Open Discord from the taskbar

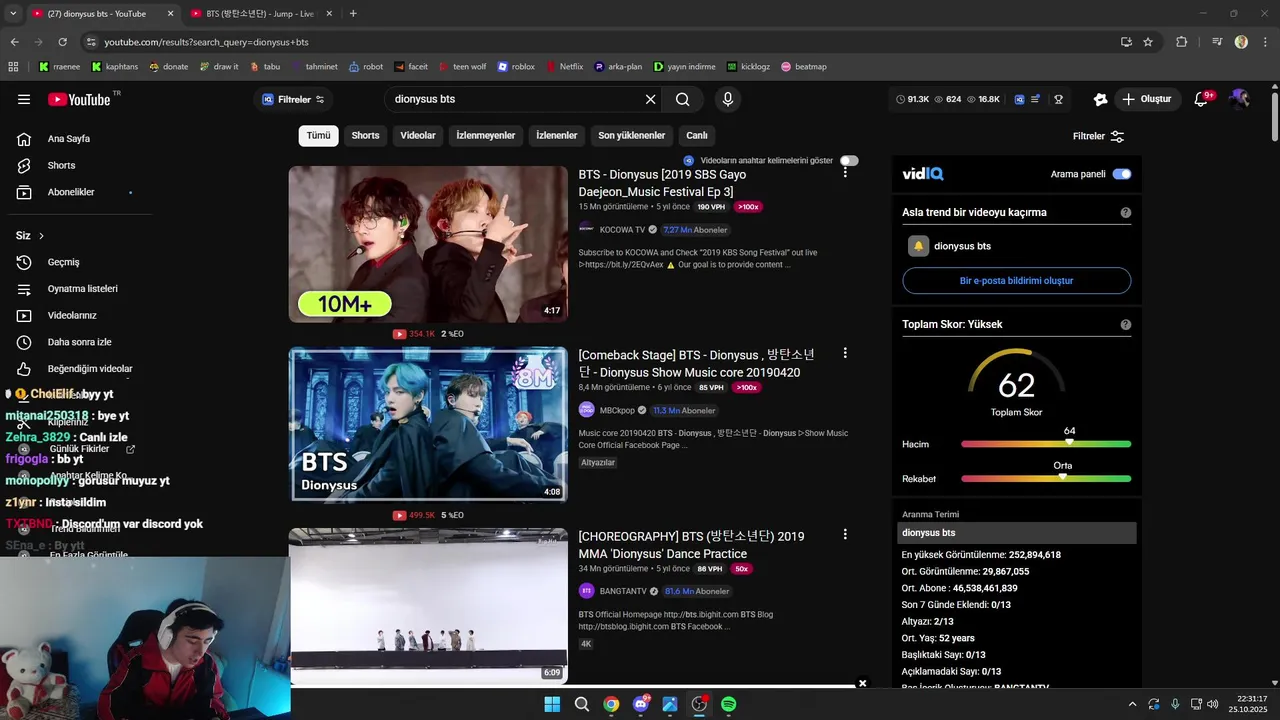point(641,704)
